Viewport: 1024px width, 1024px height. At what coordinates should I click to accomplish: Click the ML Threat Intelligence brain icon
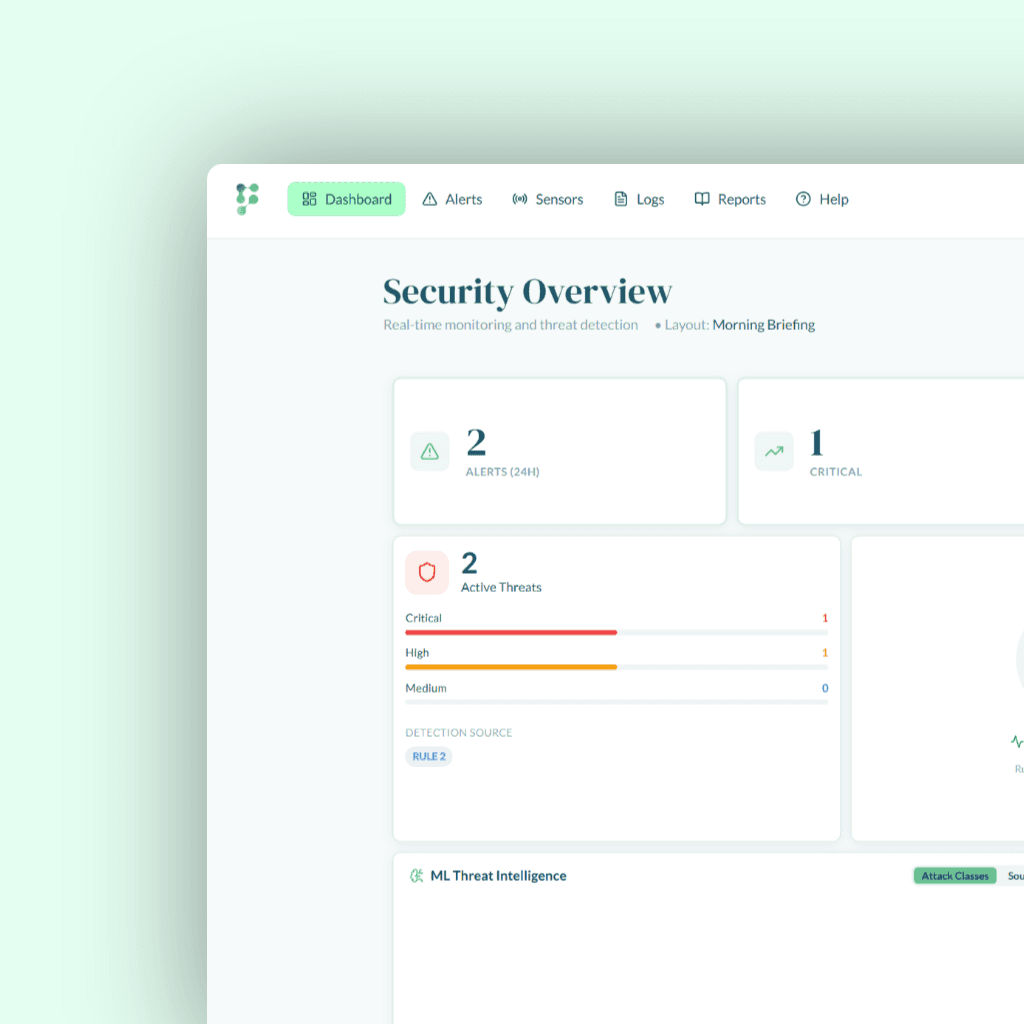[x=417, y=876]
